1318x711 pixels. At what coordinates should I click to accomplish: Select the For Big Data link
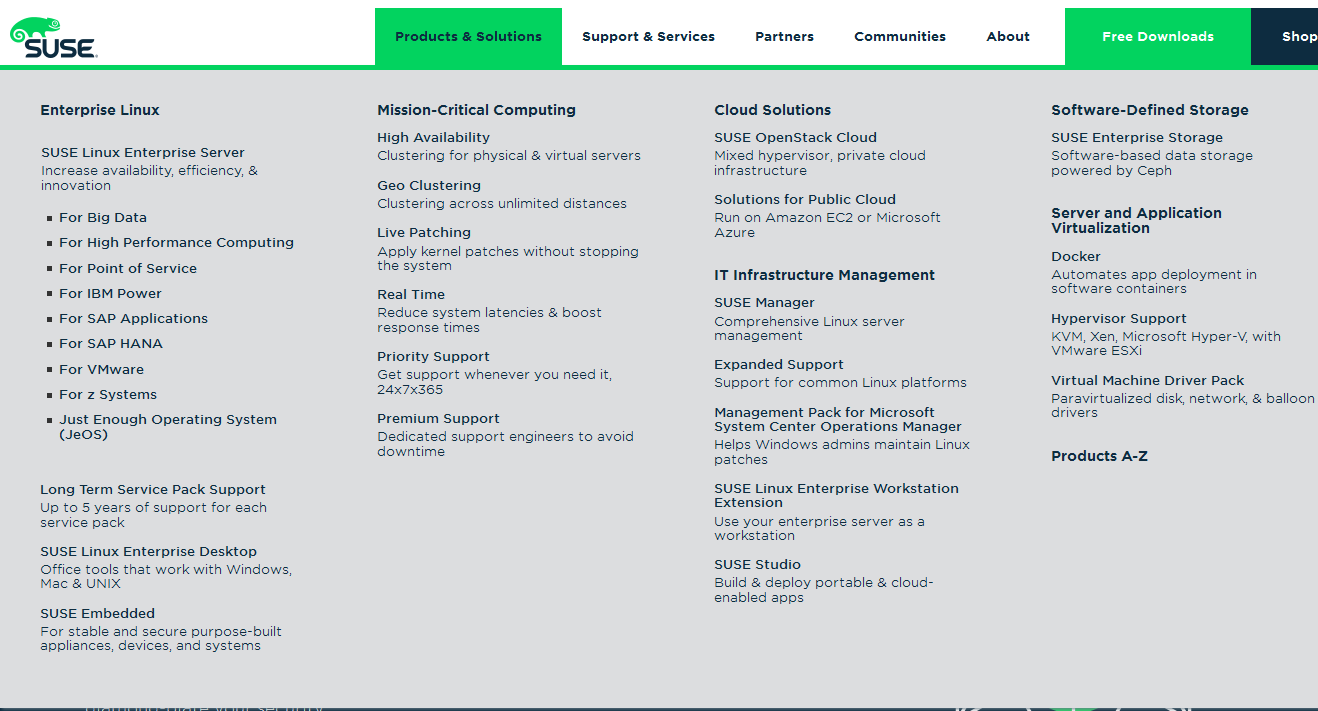pyautogui.click(x=102, y=218)
